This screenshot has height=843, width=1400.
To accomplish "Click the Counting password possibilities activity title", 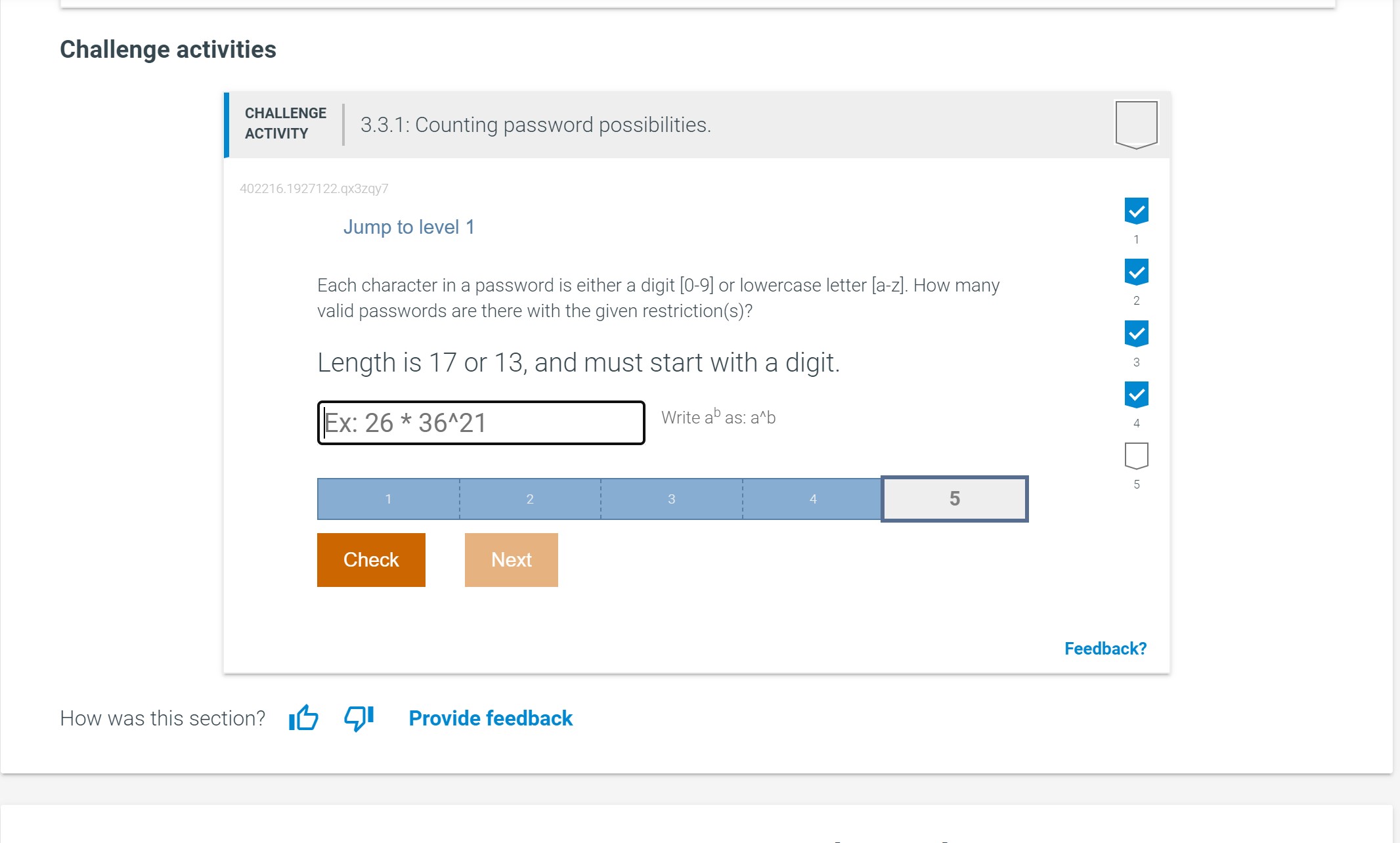I will coord(535,125).
